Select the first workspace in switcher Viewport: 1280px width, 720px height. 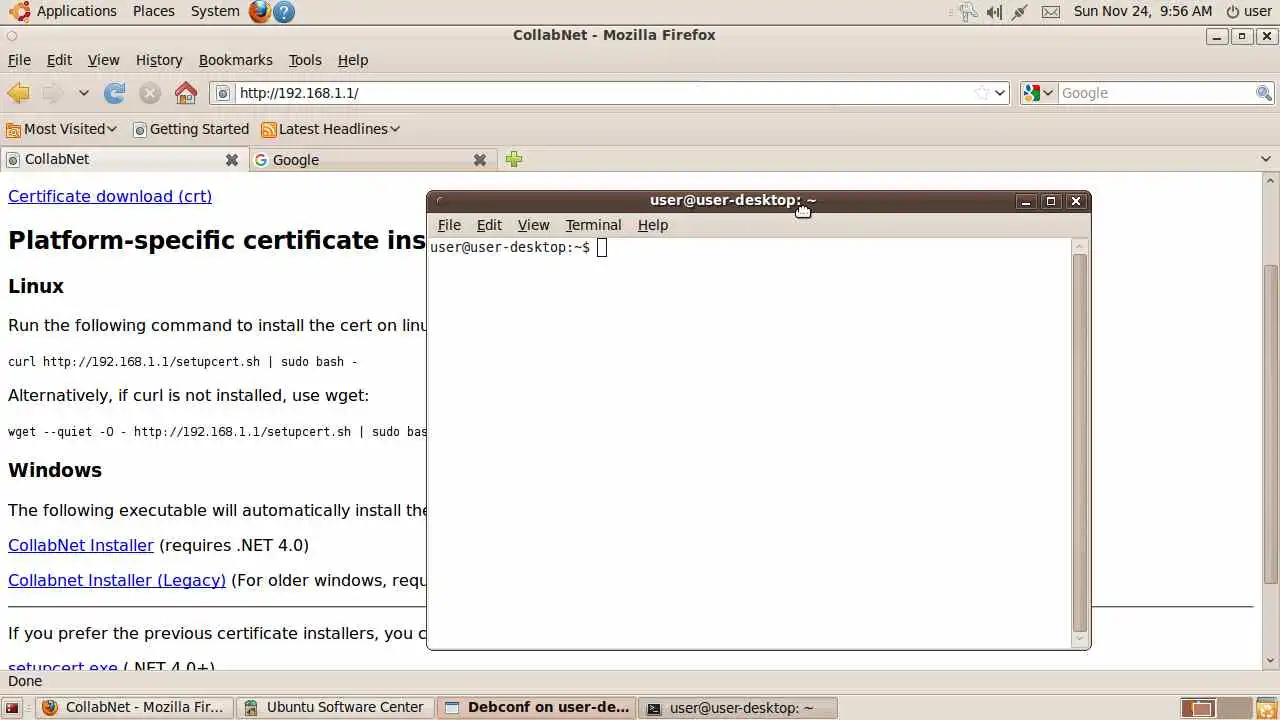coord(1198,708)
